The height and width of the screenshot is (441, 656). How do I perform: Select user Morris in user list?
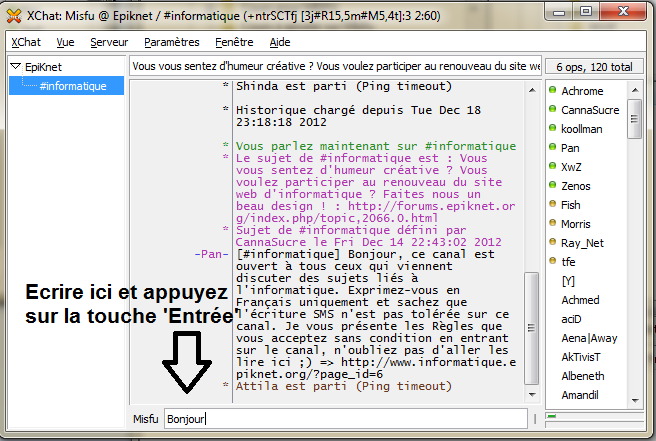[x=576, y=224]
